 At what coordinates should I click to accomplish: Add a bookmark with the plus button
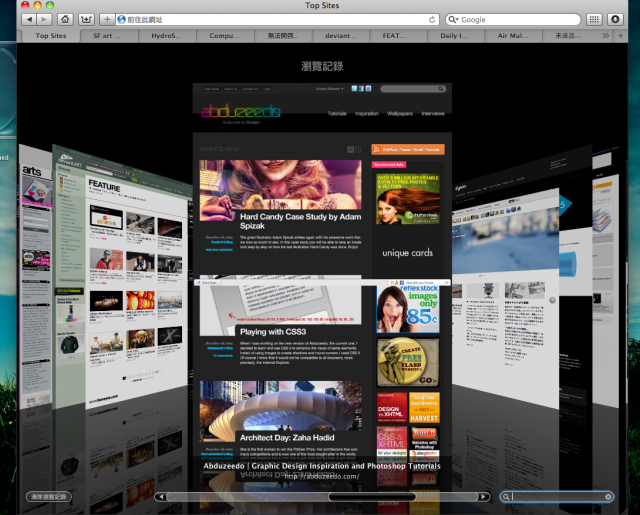[107, 19]
